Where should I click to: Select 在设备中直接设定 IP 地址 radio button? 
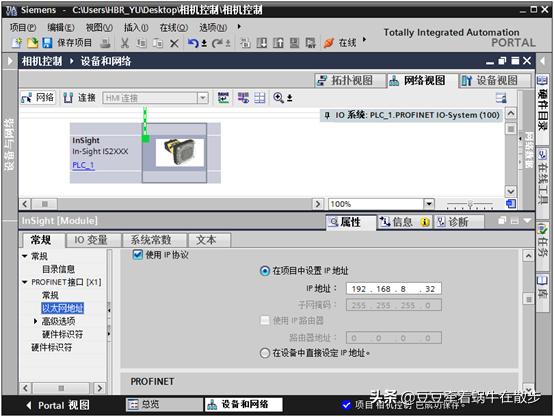pos(265,353)
